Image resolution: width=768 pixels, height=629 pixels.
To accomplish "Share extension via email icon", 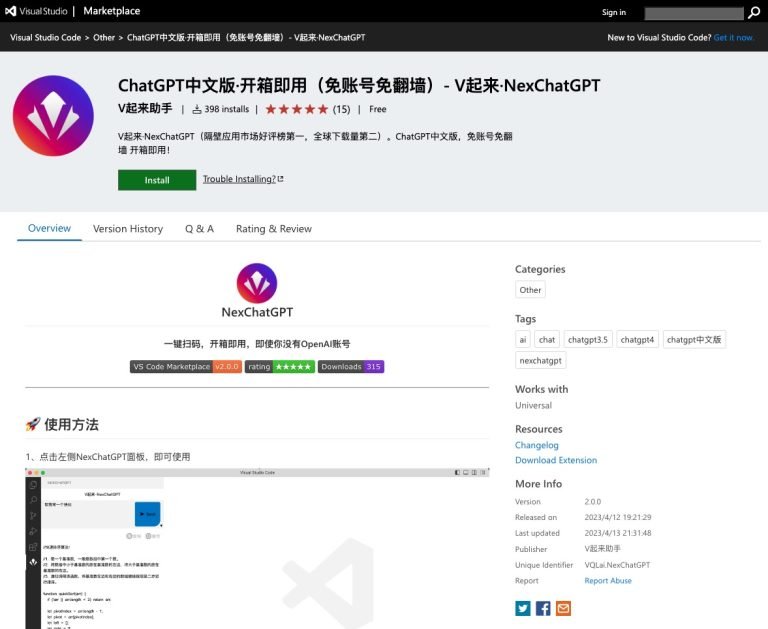I will (563, 608).
